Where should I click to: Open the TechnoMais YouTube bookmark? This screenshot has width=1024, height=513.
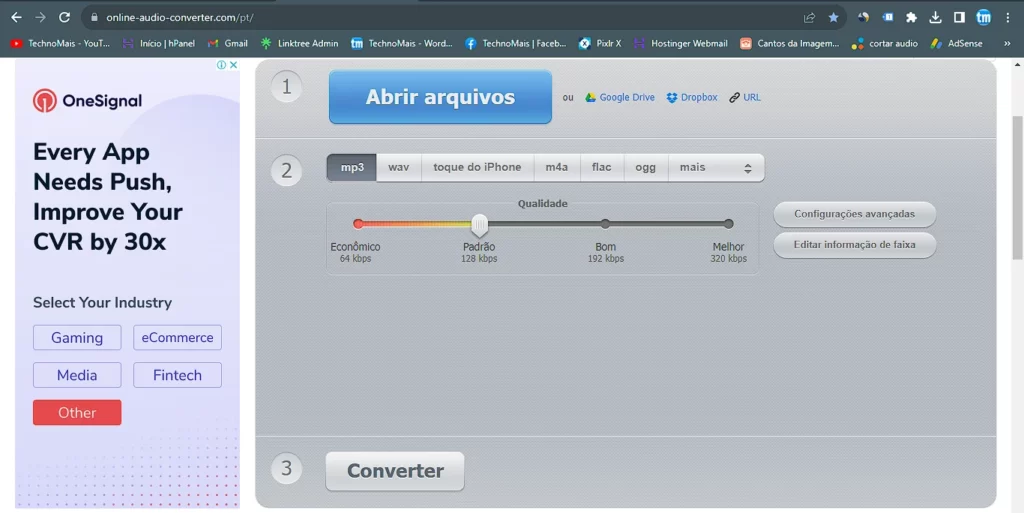[x=60, y=44]
